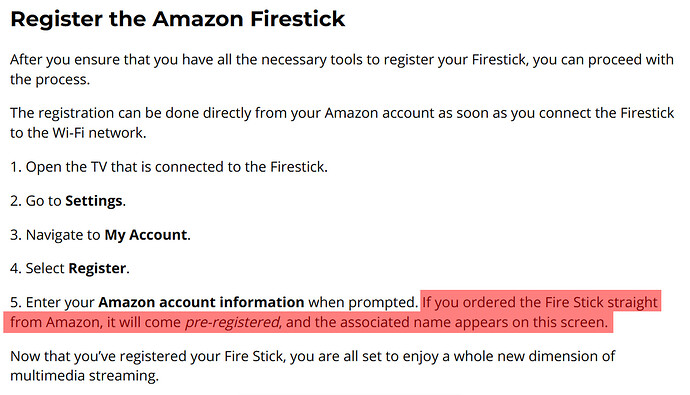The width and height of the screenshot is (690, 395).
Task: Click bold 'Amazon account information' text
Action: [x=201, y=302]
